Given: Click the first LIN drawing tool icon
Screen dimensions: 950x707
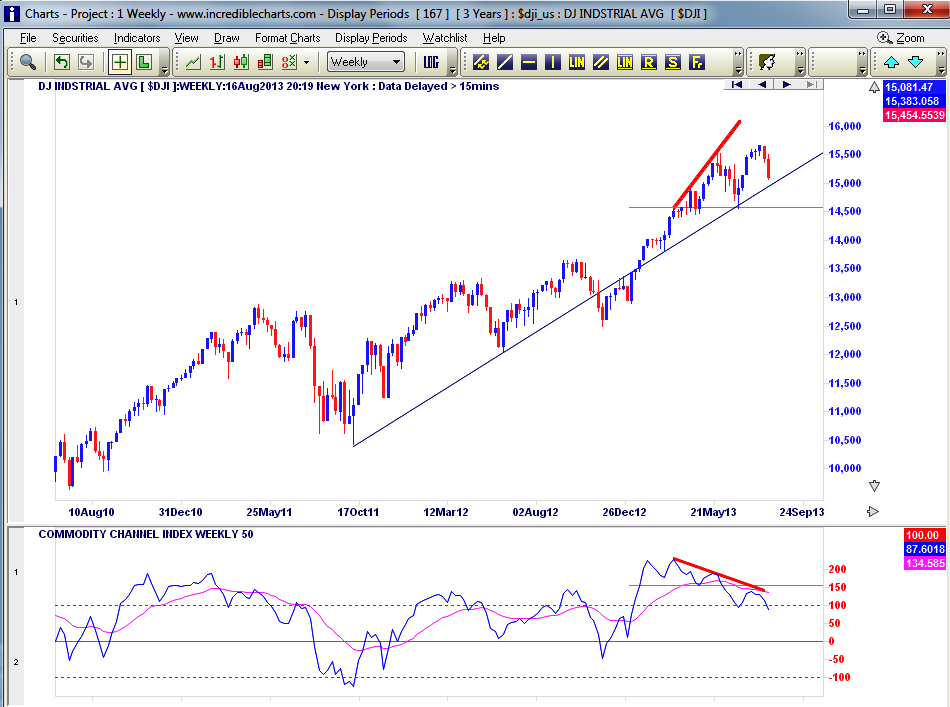Looking at the screenshot, I should (577, 62).
